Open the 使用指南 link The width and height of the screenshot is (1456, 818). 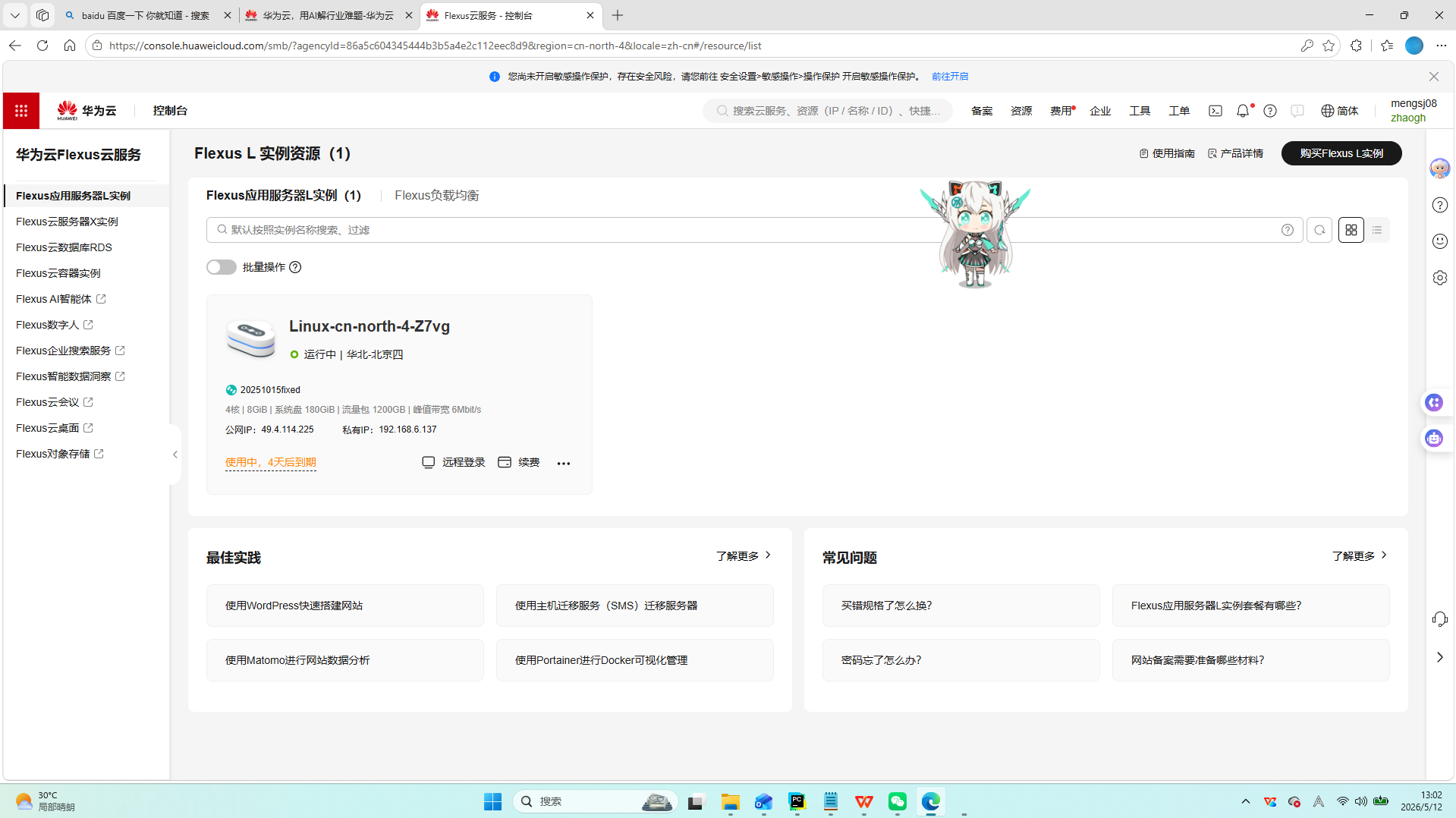(1167, 153)
